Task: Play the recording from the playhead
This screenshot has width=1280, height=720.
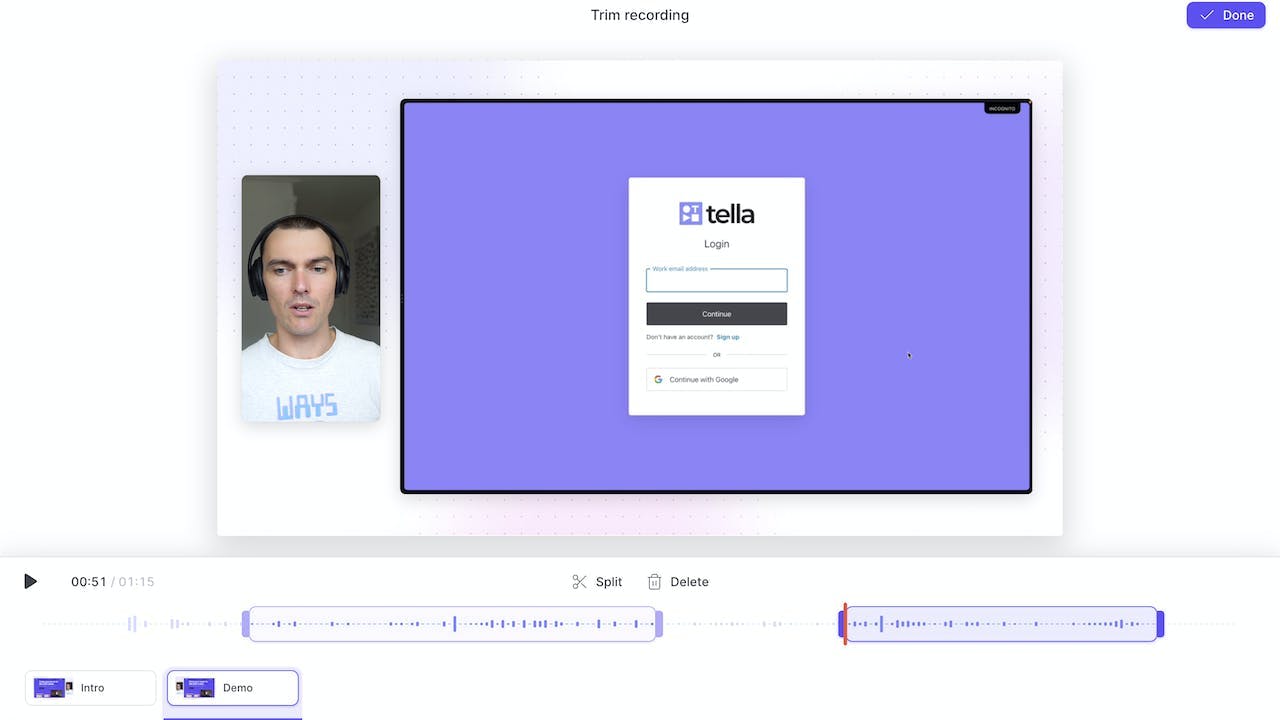Action: coord(30,581)
